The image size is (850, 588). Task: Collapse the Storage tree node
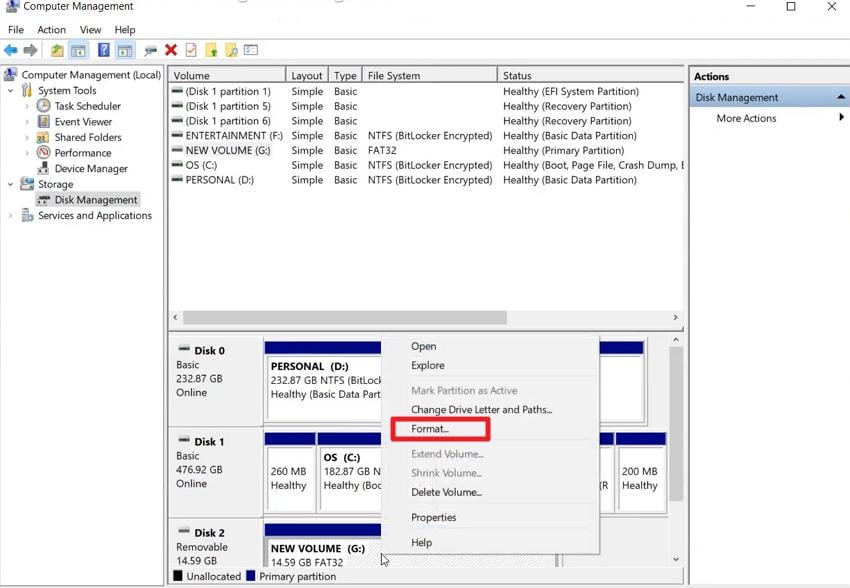(x=12, y=184)
